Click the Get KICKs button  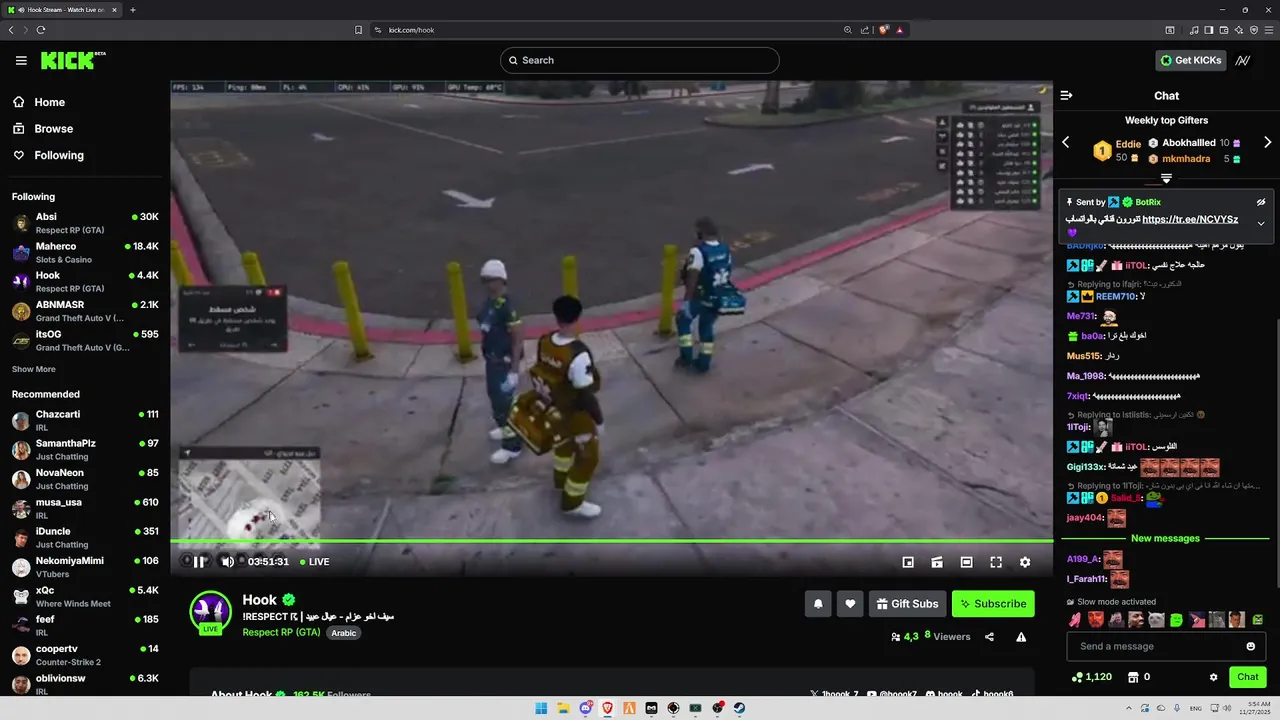click(x=1190, y=60)
